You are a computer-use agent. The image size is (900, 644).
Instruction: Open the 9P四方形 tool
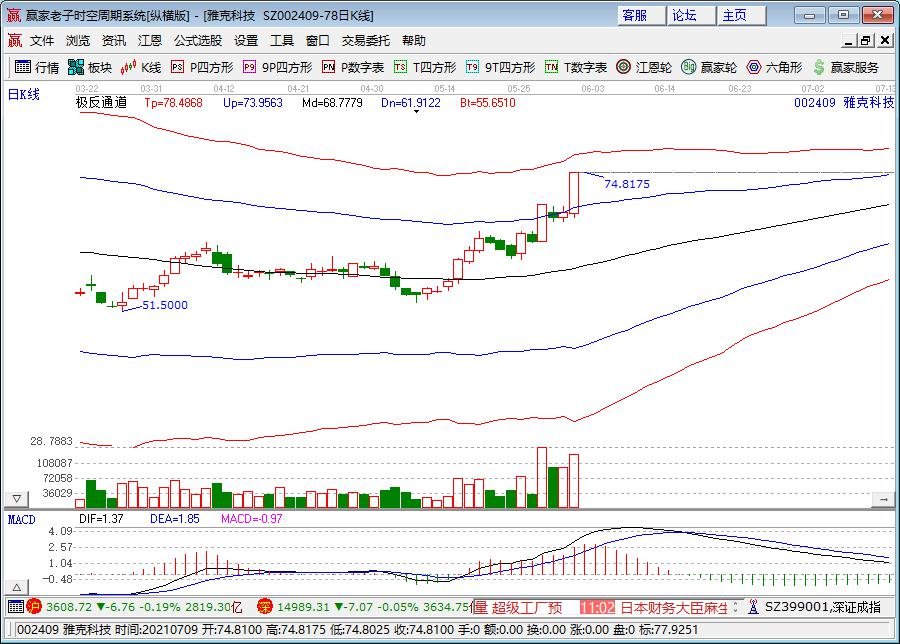point(277,67)
